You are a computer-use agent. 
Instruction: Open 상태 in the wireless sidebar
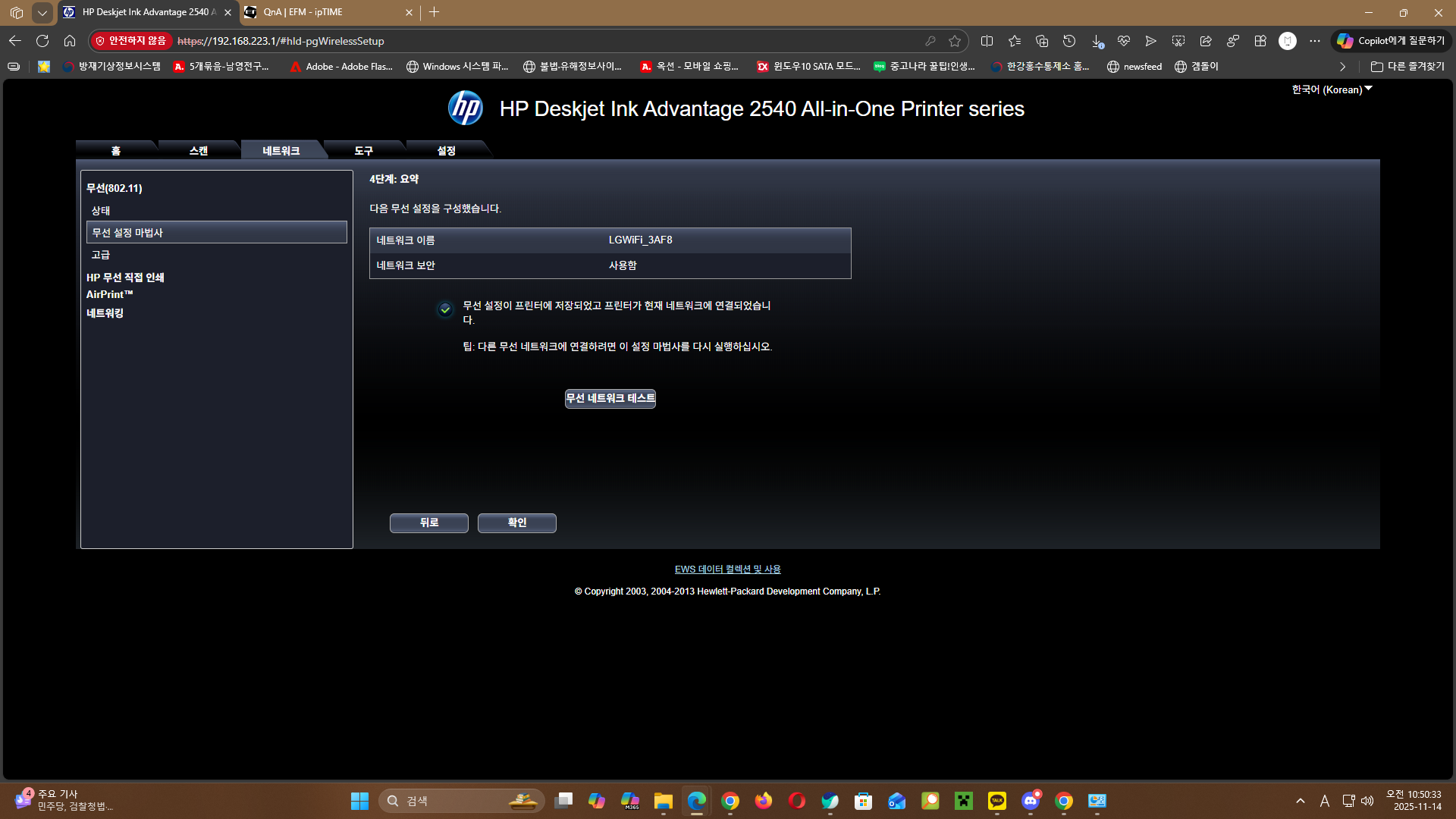pyautogui.click(x=101, y=210)
